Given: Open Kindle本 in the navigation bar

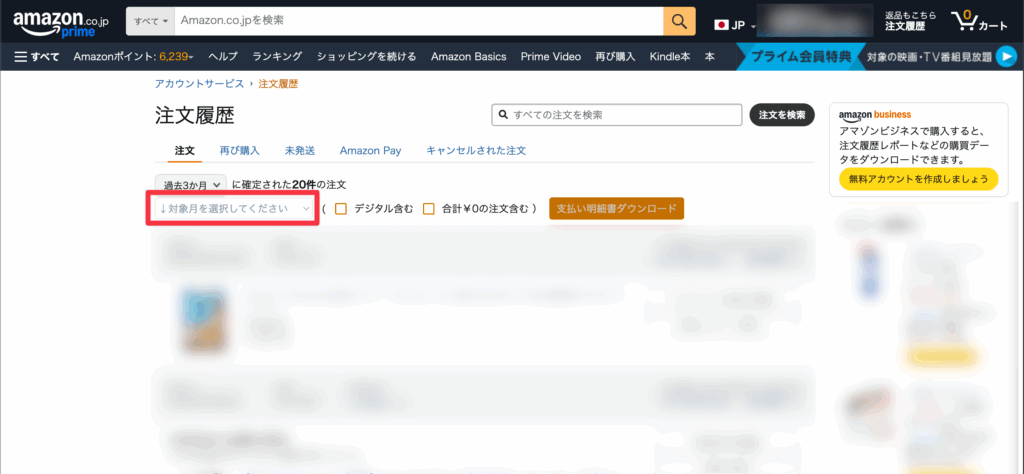Looking at the screenshot, I should pos(669,57).
